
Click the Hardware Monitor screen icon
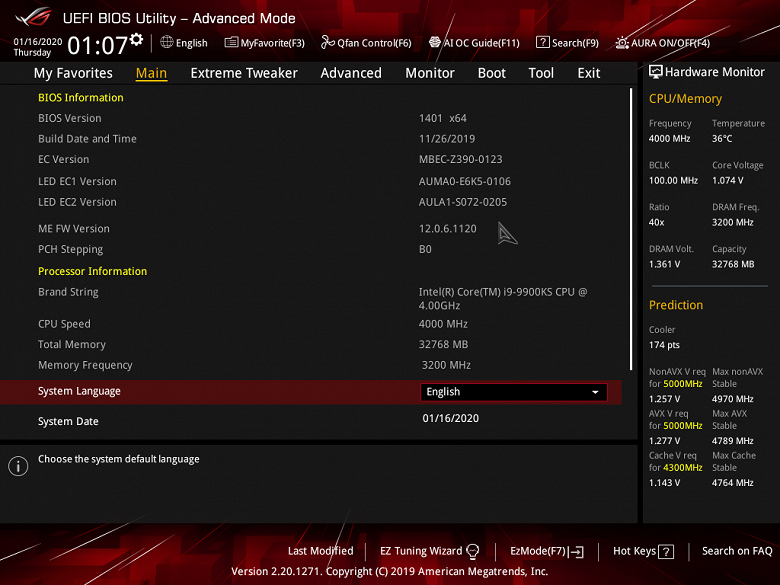[656, 72]
